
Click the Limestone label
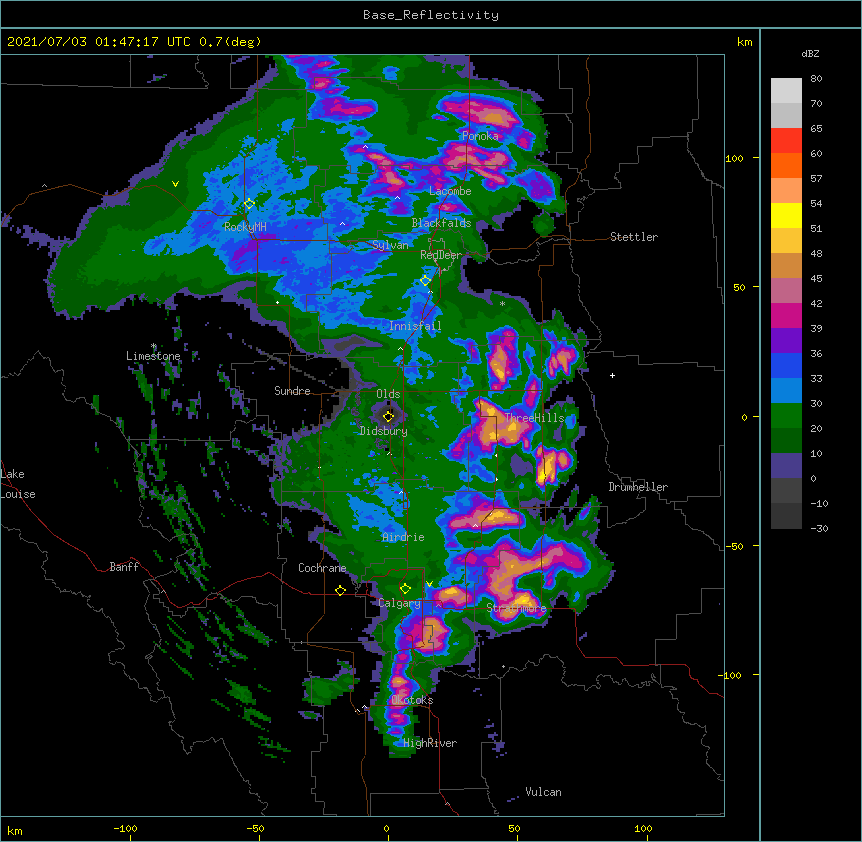tap(153, 356)
